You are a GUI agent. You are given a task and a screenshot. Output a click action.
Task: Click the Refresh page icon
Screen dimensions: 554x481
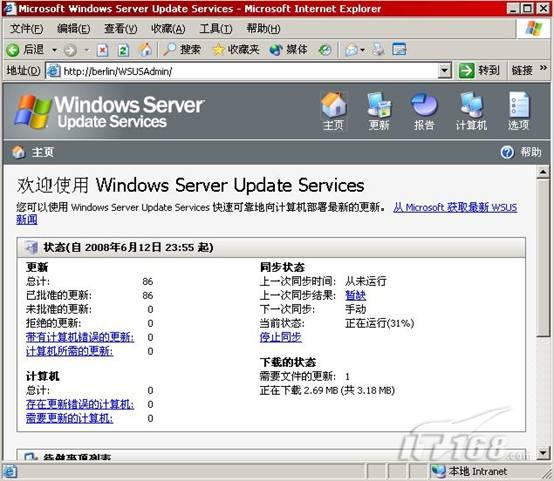(123, 50)
